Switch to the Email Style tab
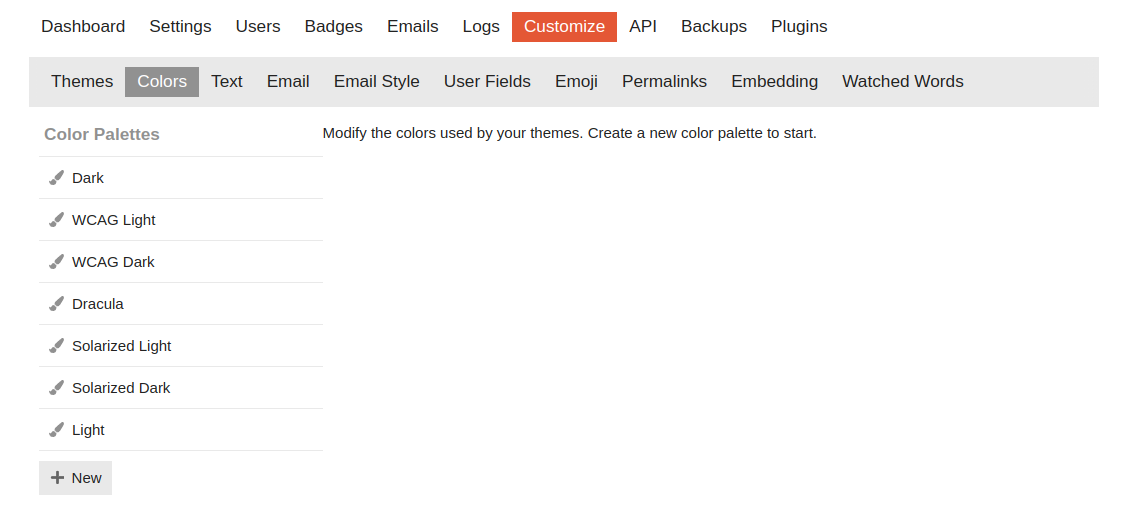 pos(377,82)
